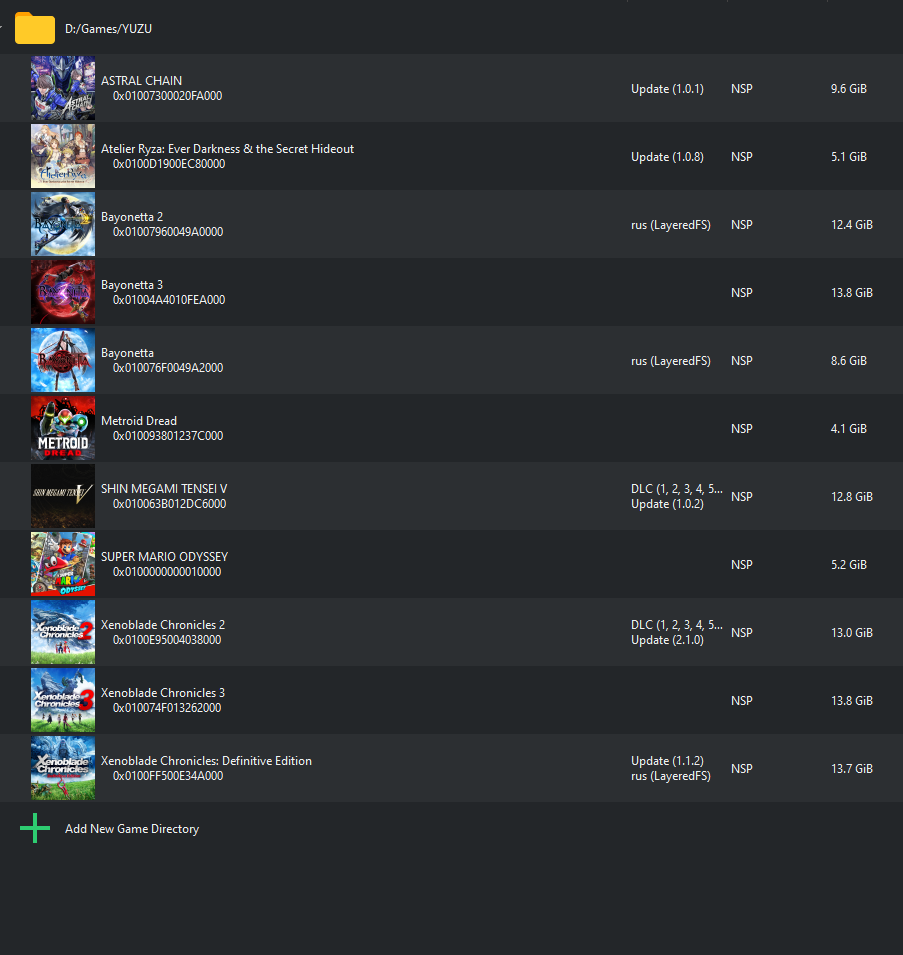Select Xenoblade Chronicles: Definitive Edition title text

pos(206,761)
